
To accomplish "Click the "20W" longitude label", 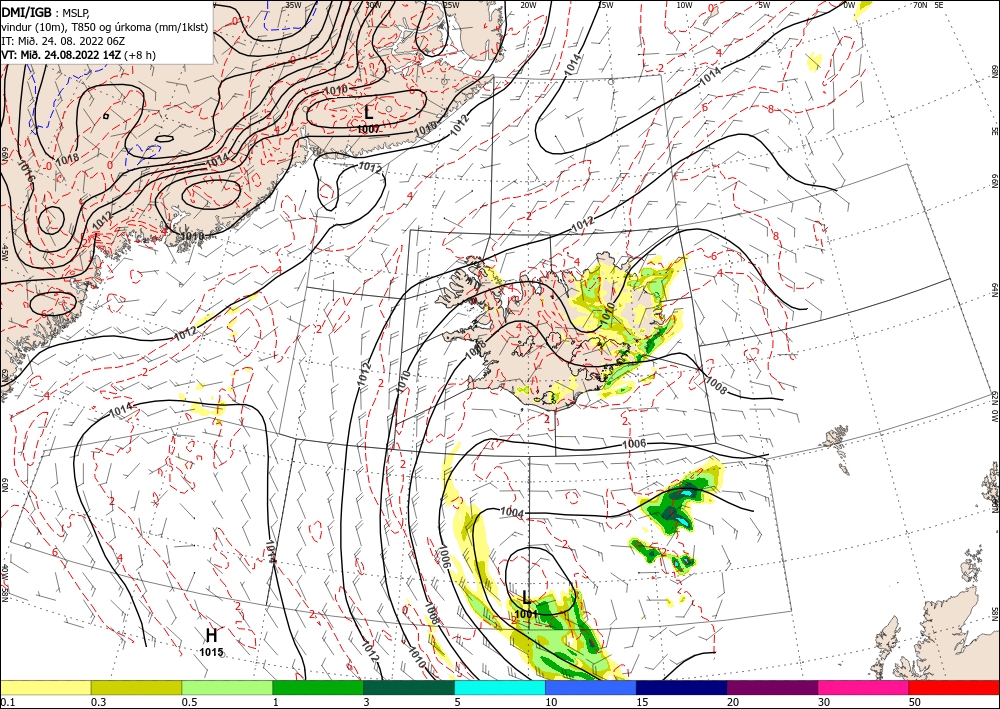I will [x=527, y=5].
